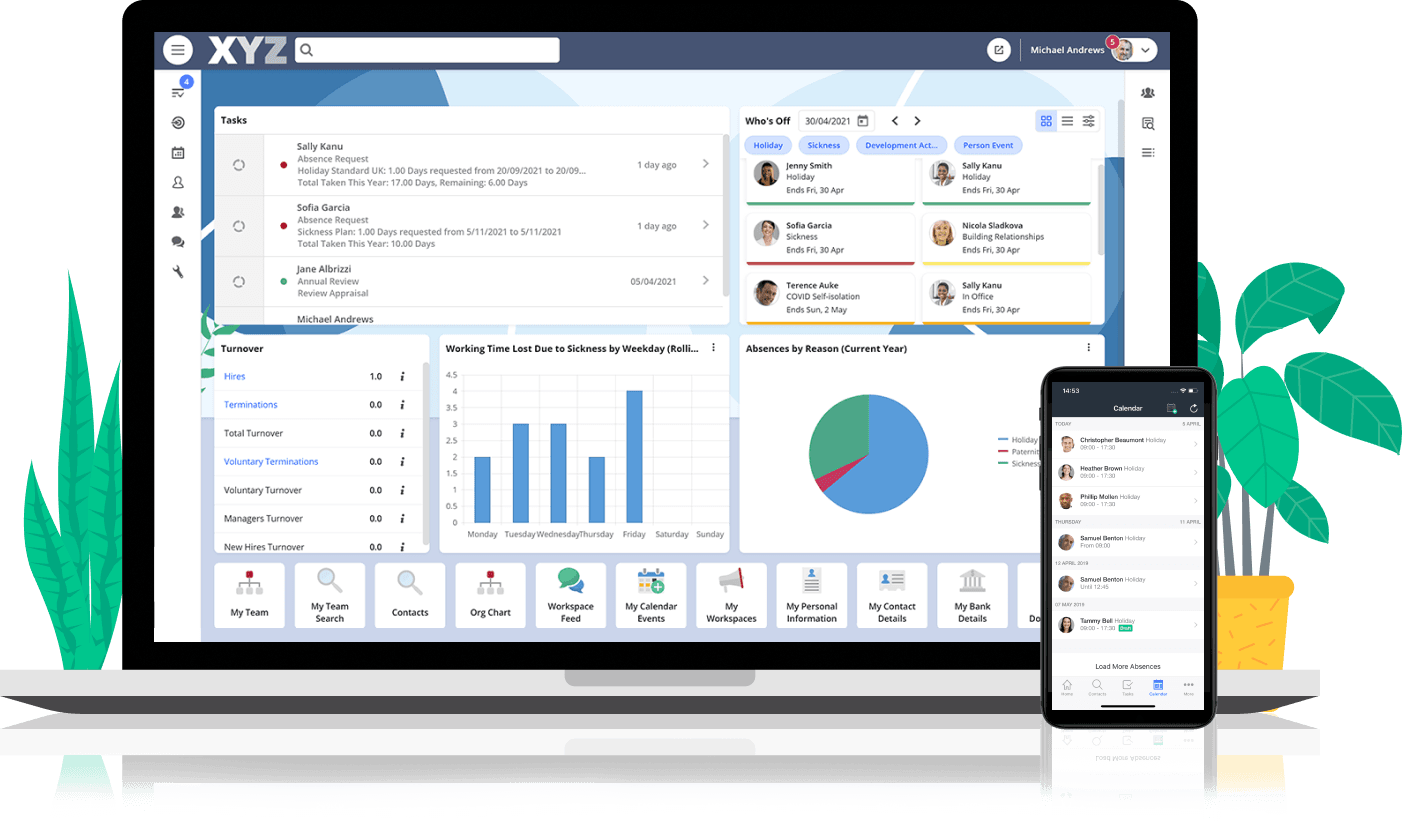1402x821 pixels.
Task: Click inside the top search field
Action: (427, 50)
